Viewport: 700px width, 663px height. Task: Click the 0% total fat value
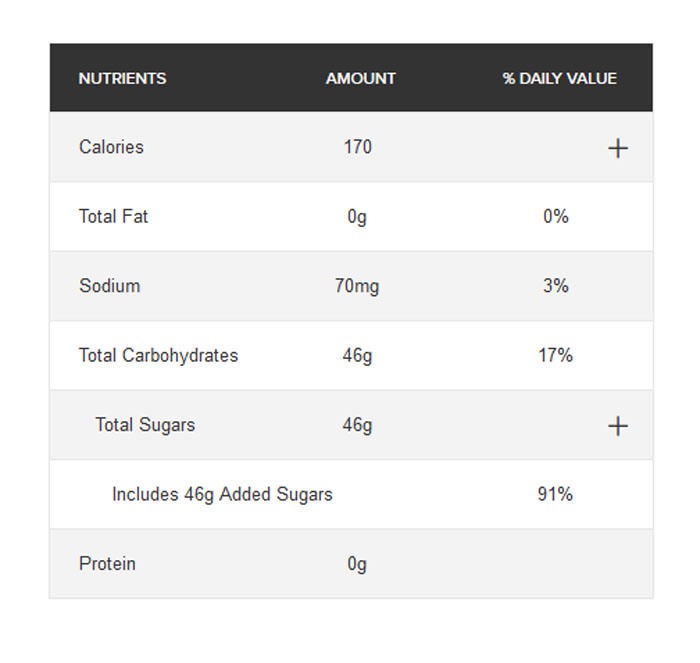point(555,216)
